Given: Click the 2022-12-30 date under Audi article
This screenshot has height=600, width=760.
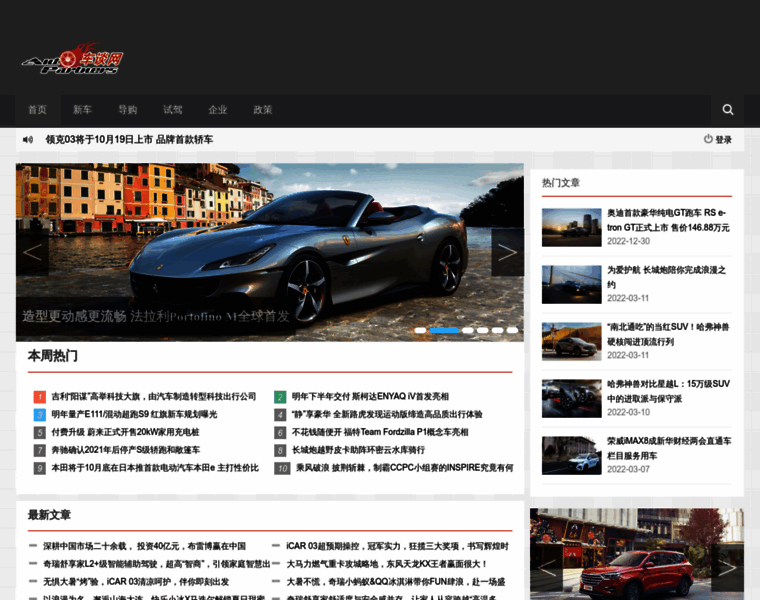Looking at the screenshot, I should tap(628, 241).
